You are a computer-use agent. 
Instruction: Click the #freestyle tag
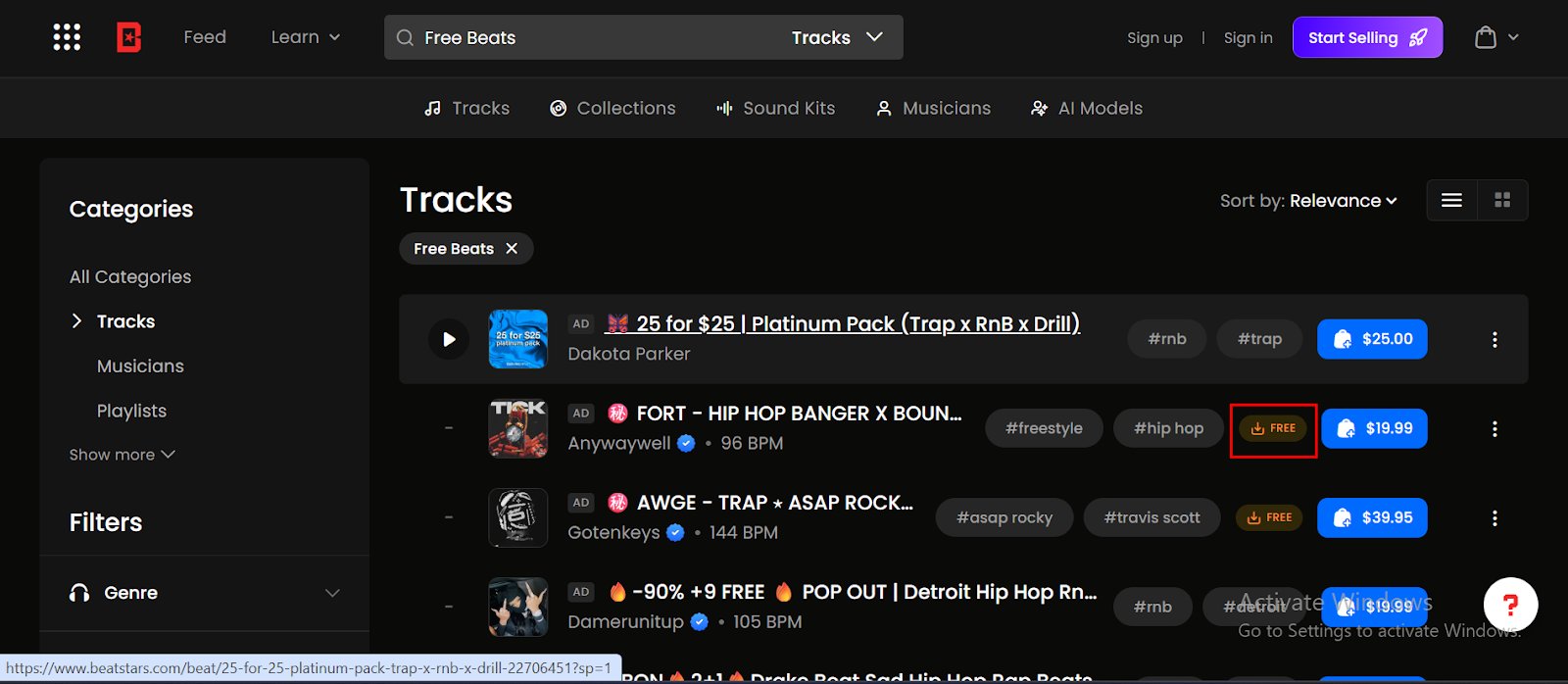coord(1045,428)
